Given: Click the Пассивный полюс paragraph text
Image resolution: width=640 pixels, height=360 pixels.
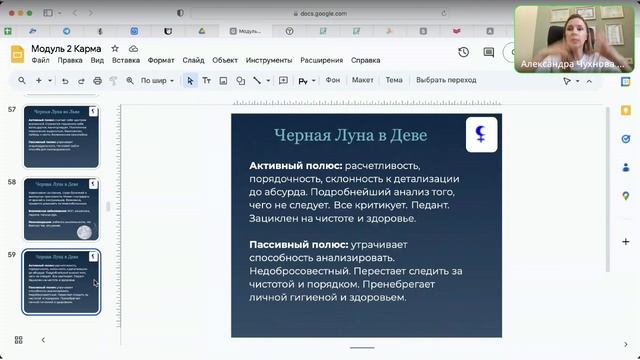Looking at the screenshot, I should coord(356,271).
